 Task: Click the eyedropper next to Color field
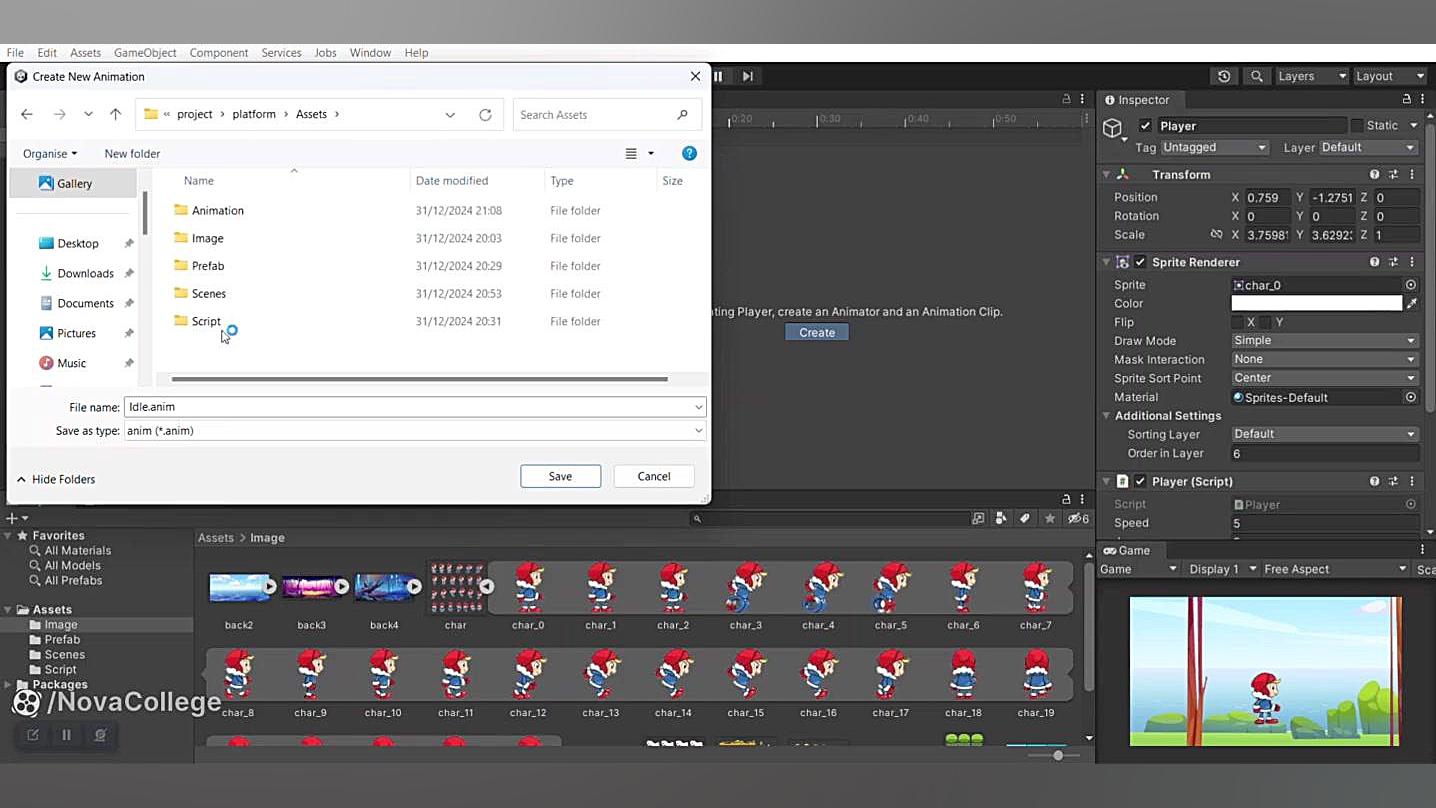click(1412, 303)
